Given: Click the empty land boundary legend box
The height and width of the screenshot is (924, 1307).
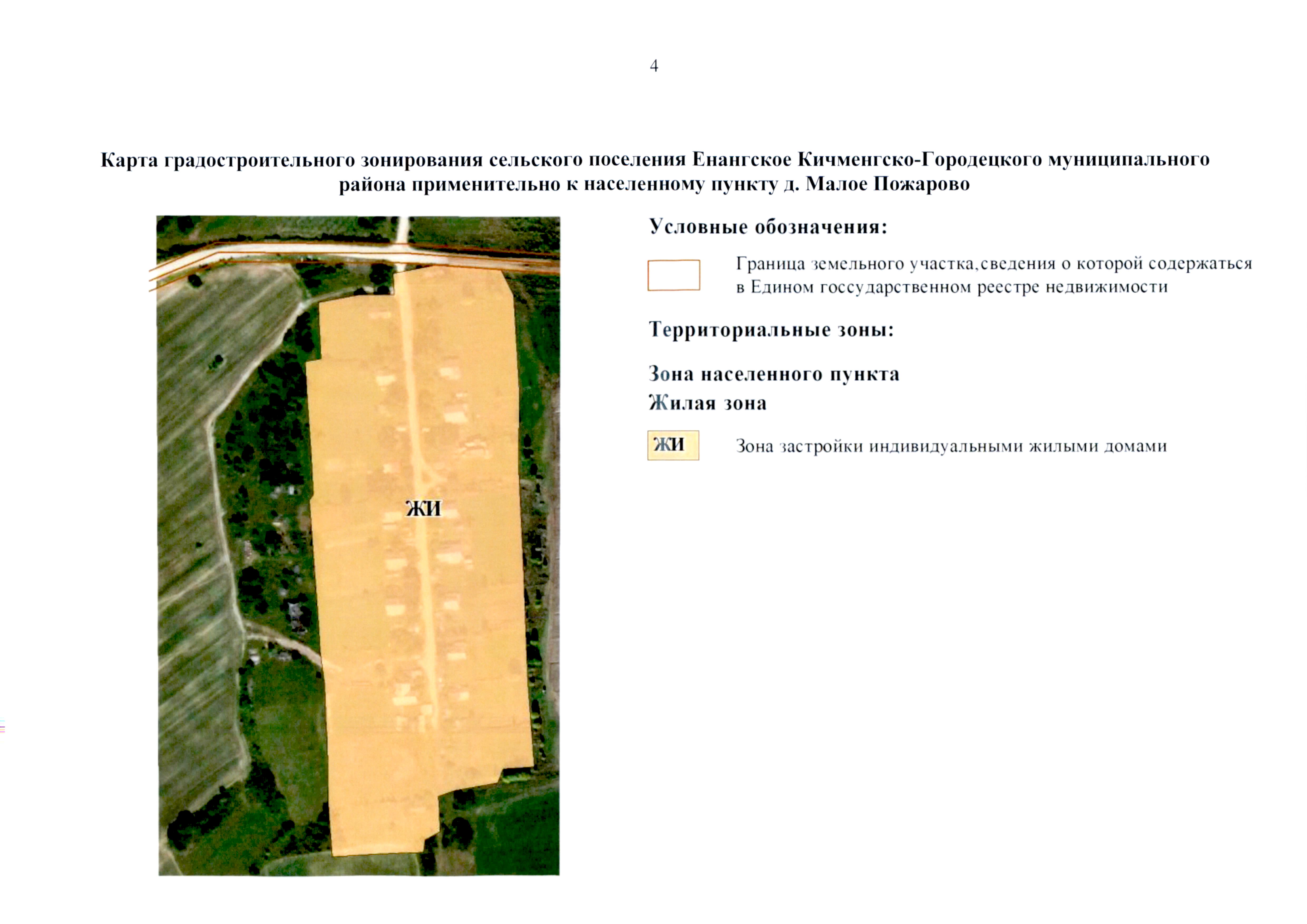Looking at the screenshot, I should (674, 275).
